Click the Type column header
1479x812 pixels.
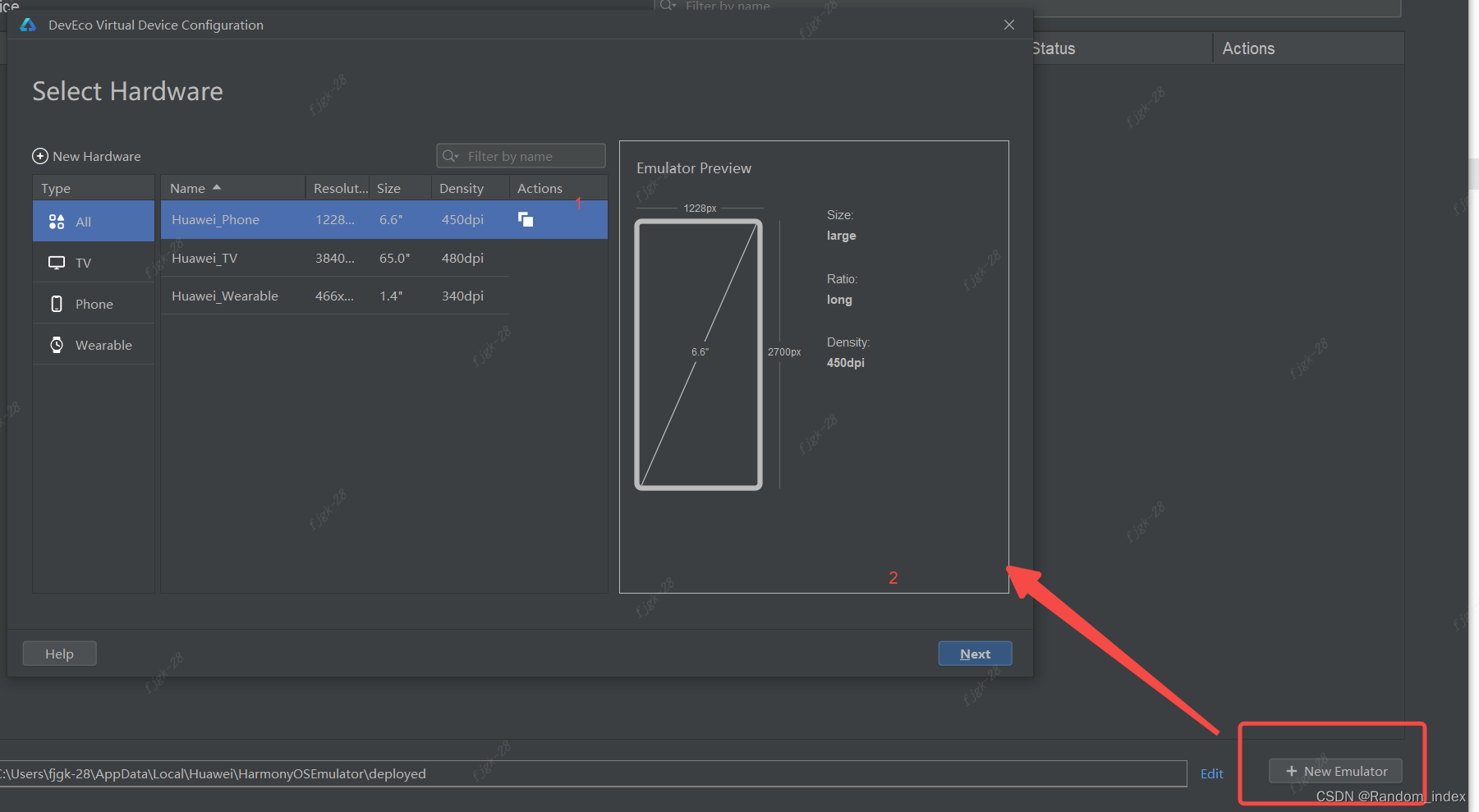[94, 188]
